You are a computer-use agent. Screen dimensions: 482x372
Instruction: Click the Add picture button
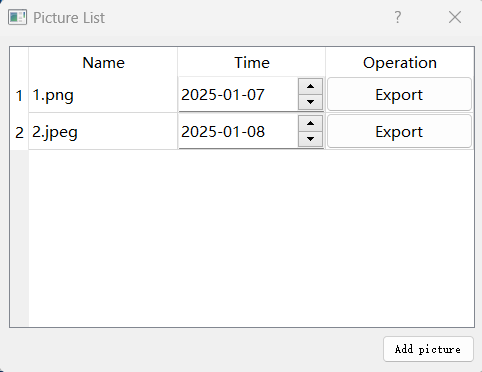tap(428, 349)
